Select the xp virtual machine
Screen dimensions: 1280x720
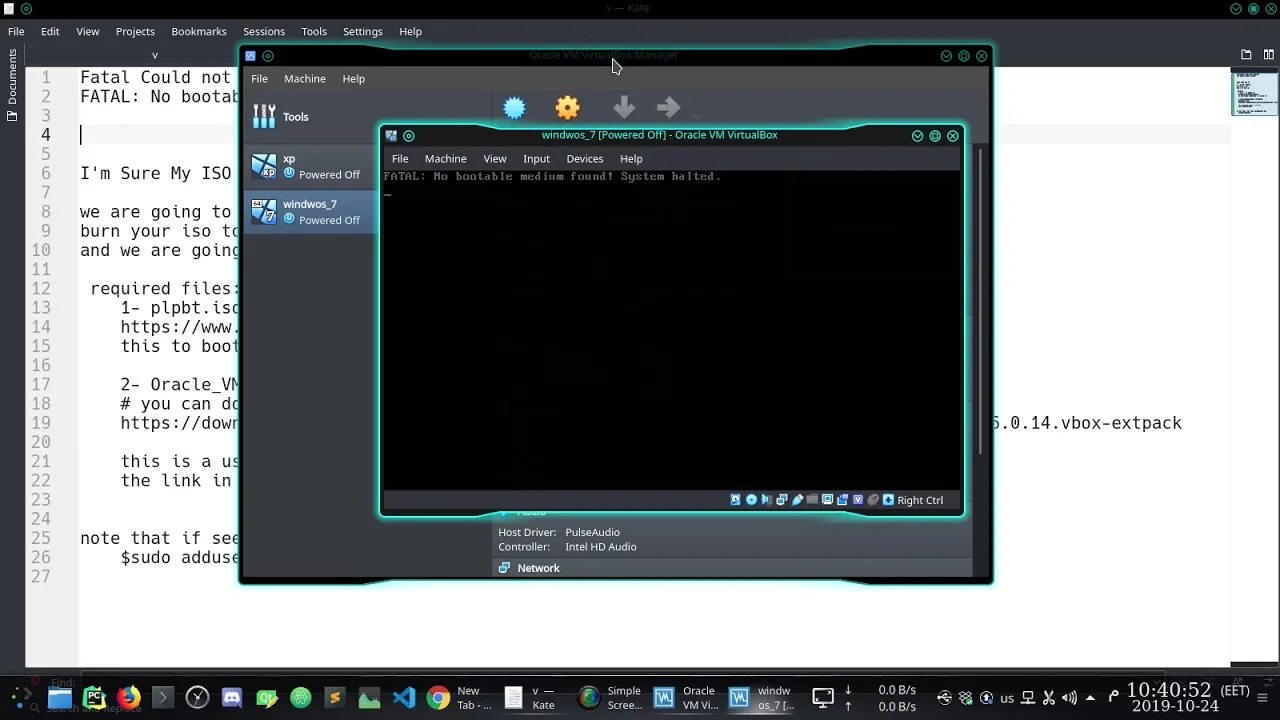(310, 166)
